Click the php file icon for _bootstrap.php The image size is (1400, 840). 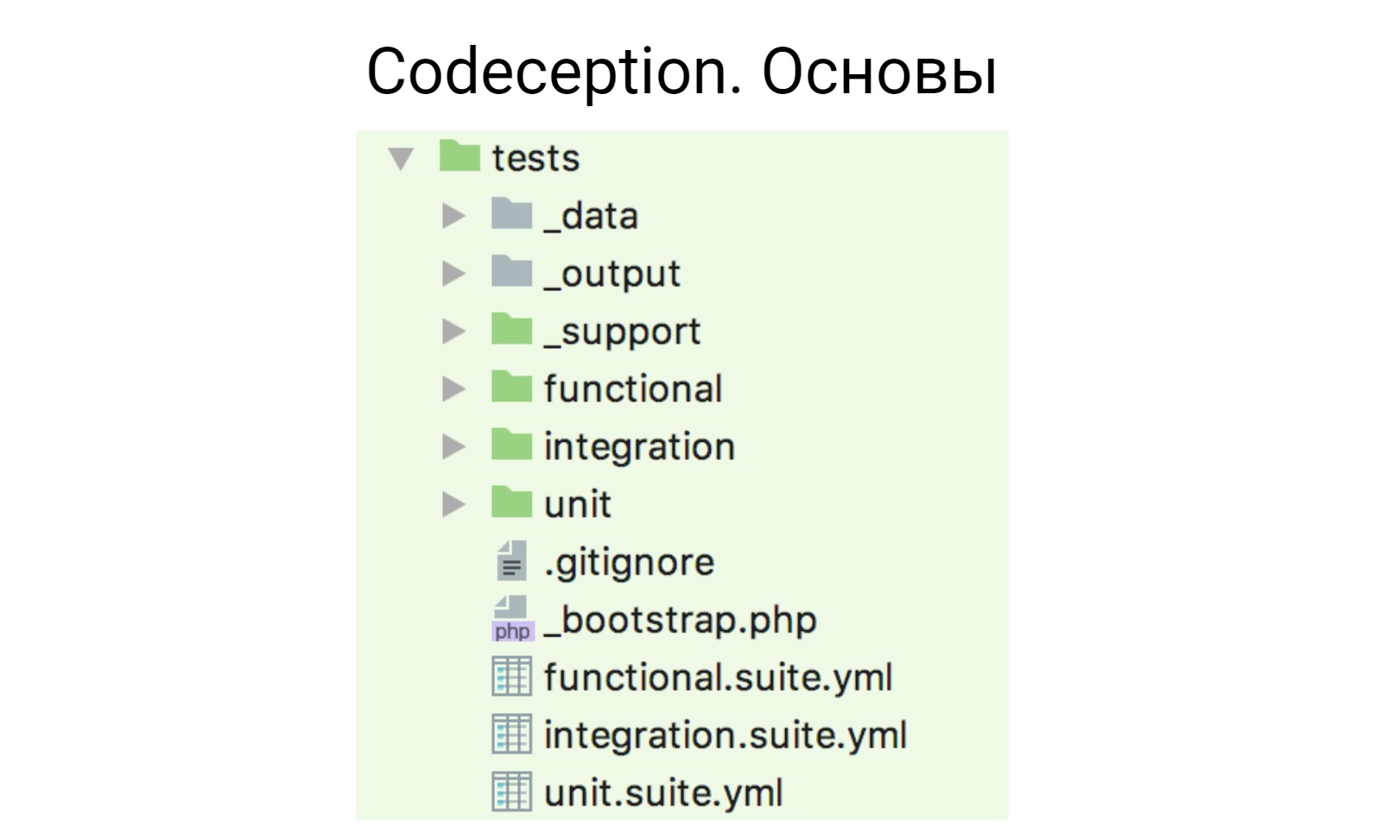(512, 620)
